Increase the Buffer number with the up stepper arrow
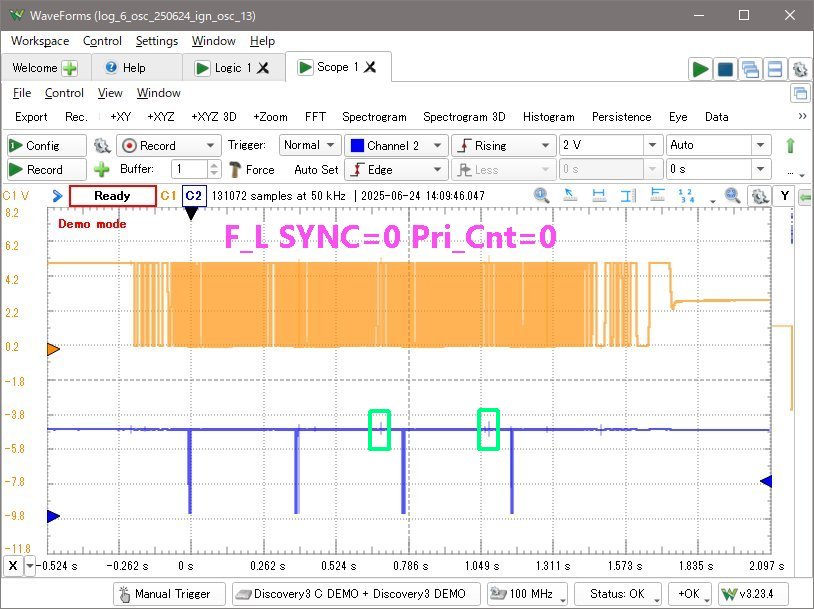The image size is (814, 609). pos(214,165)
